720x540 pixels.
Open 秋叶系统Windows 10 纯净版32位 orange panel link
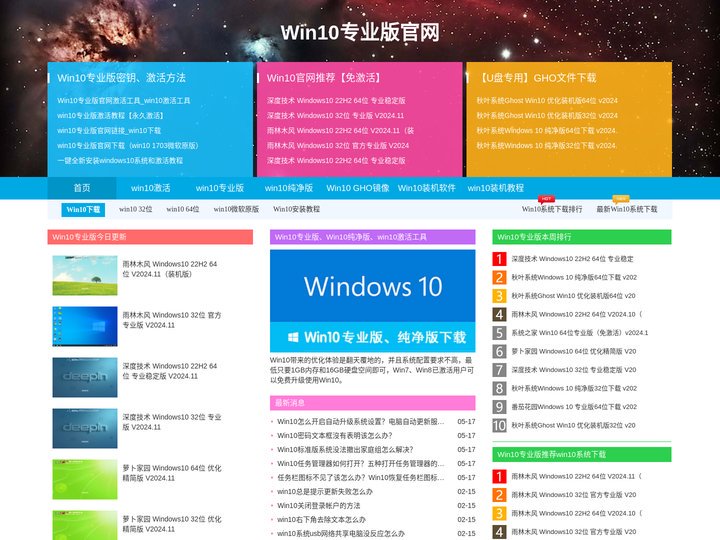click(x=546, y=146)
